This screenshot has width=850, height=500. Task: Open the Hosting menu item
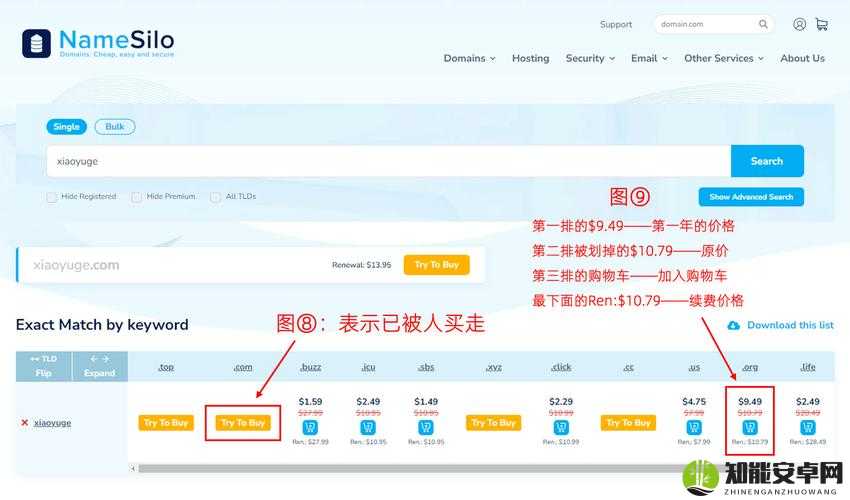pos(530,59)
